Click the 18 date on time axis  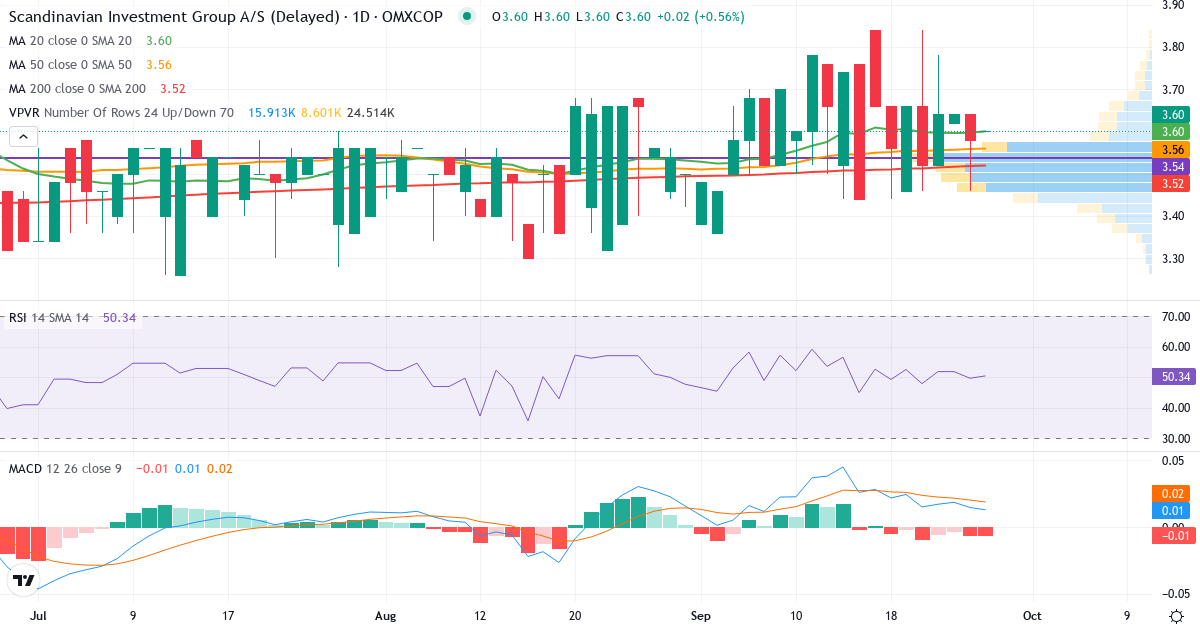[890, 616]
